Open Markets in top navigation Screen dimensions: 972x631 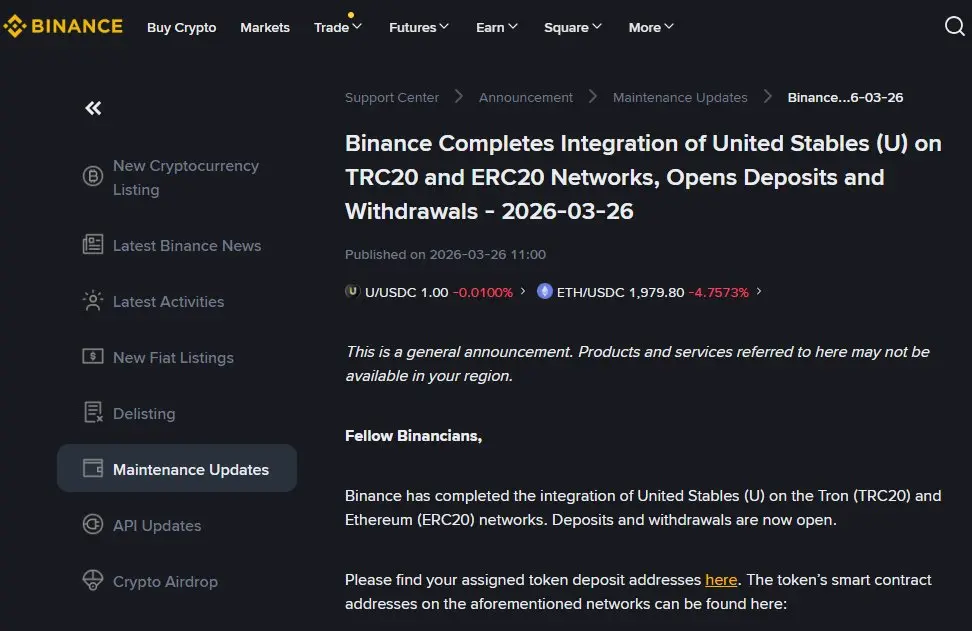click(265, 27)
